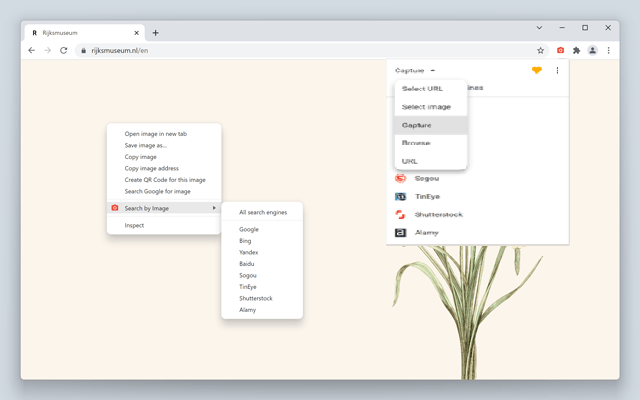The width and height of the screenshot is (640, 400).
Task: Choose Save image as... from context menu
Action: coord(145,145)
